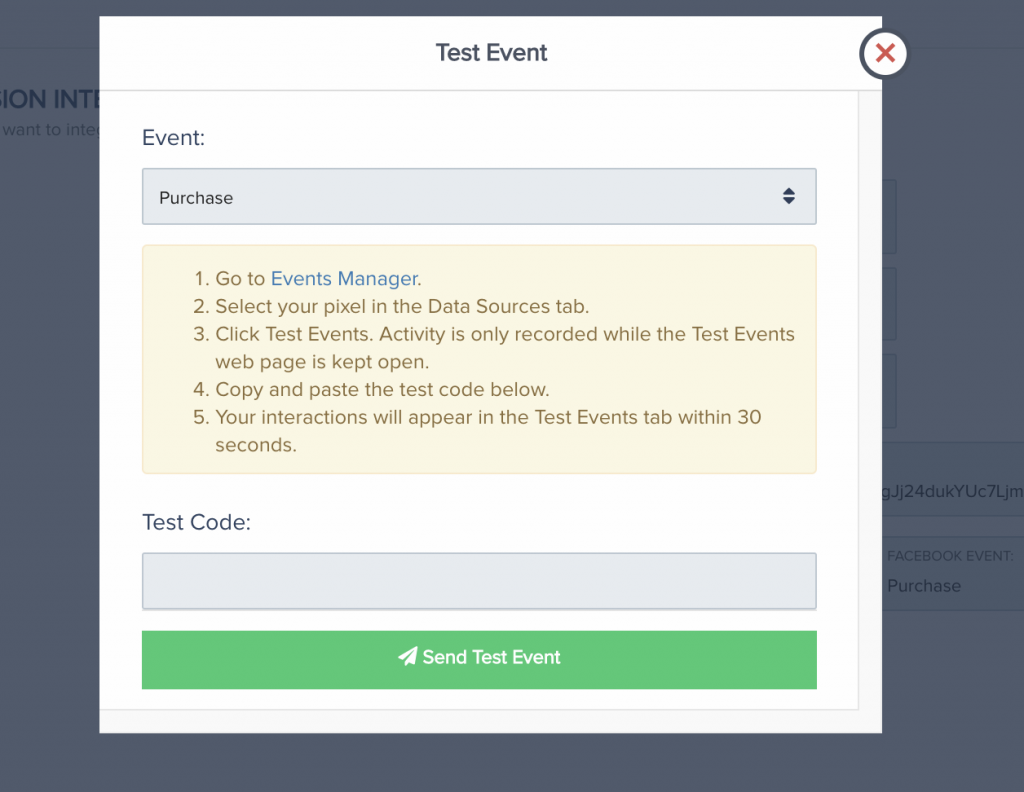Click the paper plane icon on Send button
Image resolution: width=1024 pixels, height=792 pixels.
(x=407, y=657)
